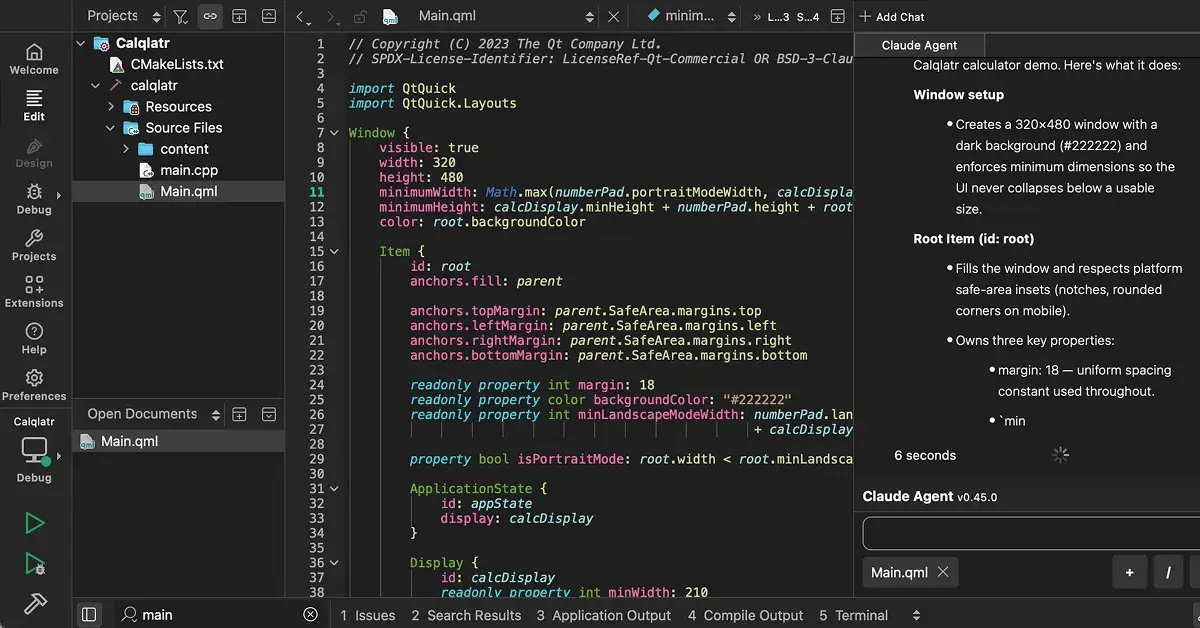Split the Projects side panel
1200x628 pixels.
[240, 16]
